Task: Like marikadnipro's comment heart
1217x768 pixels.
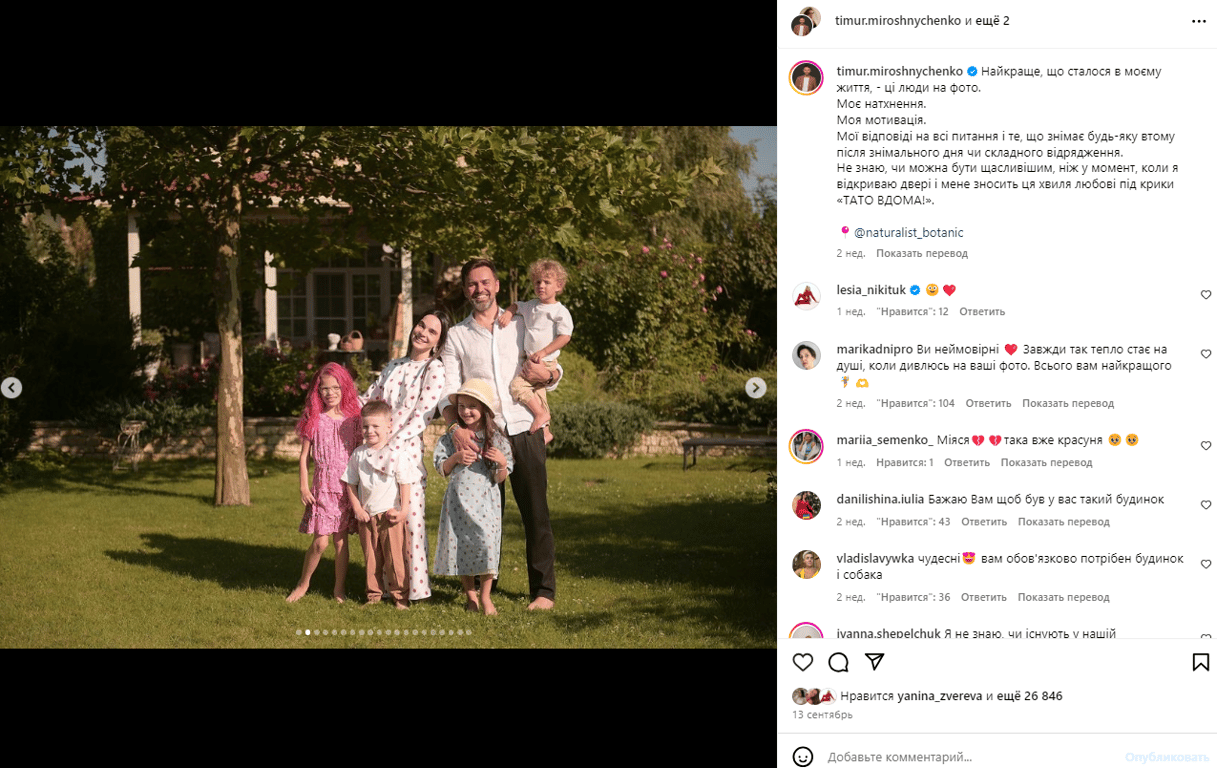Action: (1206, 354)
